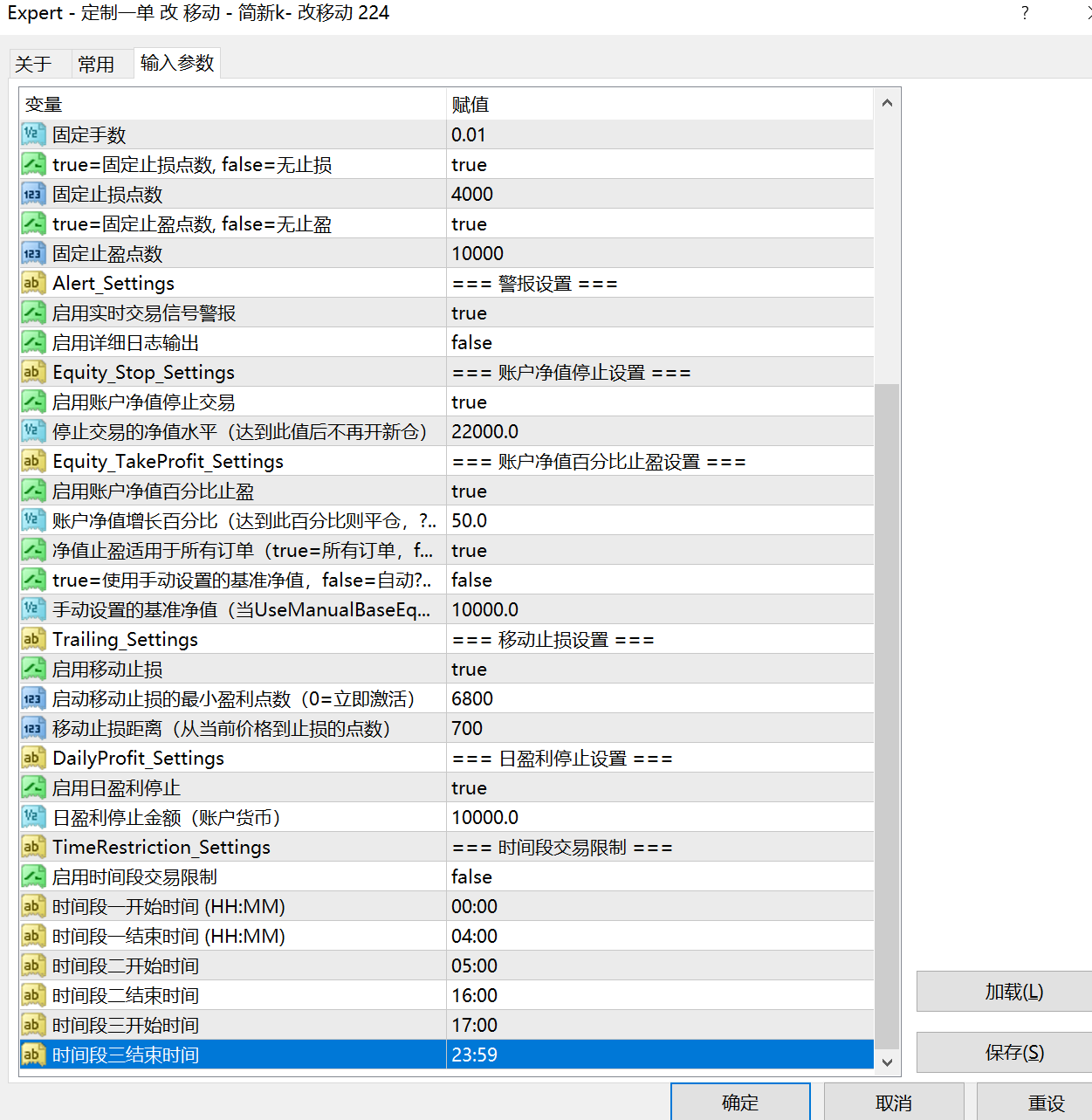
Task: Click the ab icon on DailyProfit_Settings row
Action: [x=33, y=758]
